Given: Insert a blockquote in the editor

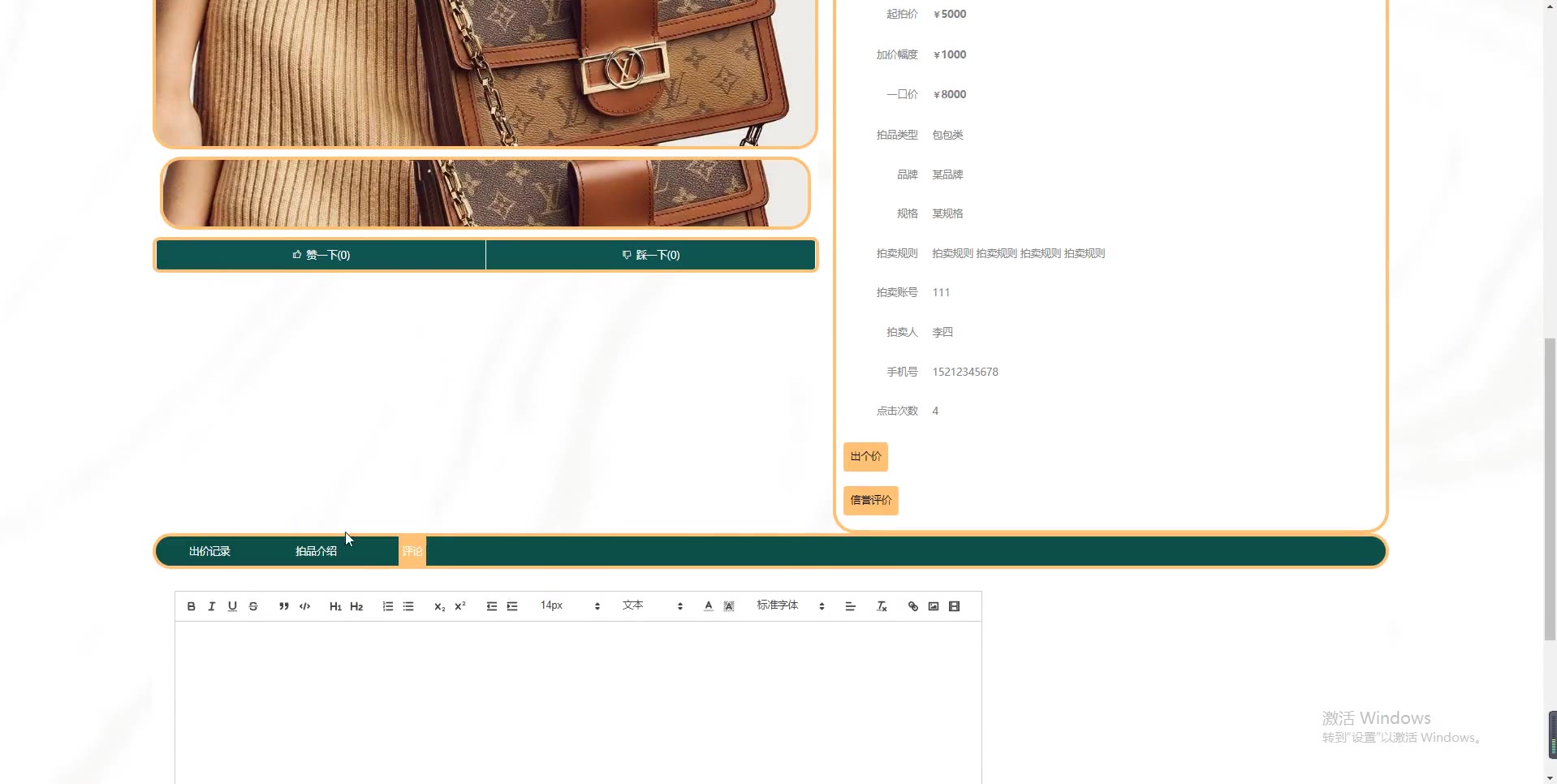Looking at the screenshot, I should (284, 606).
